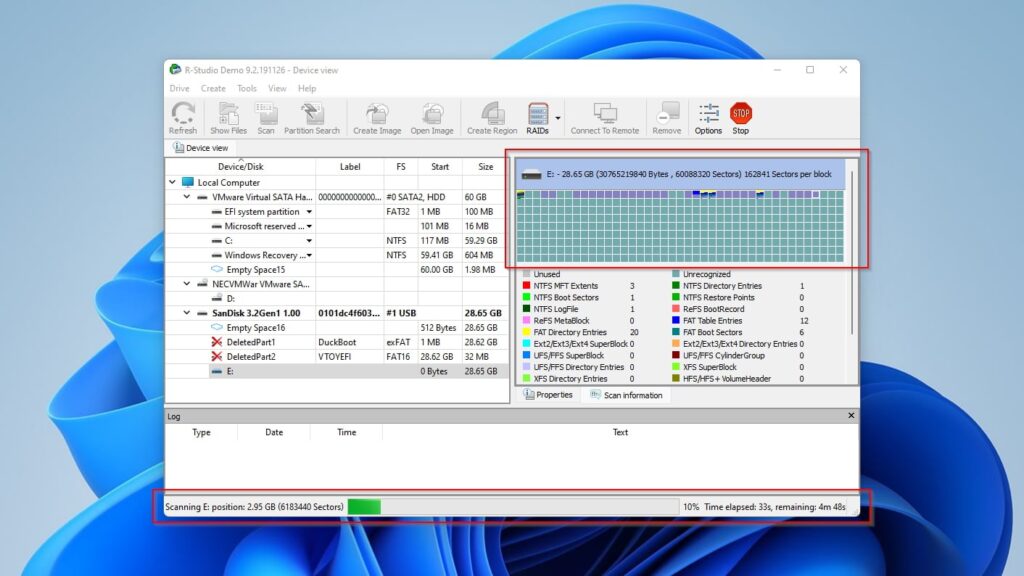Stop the running scan

coord(741,118)
